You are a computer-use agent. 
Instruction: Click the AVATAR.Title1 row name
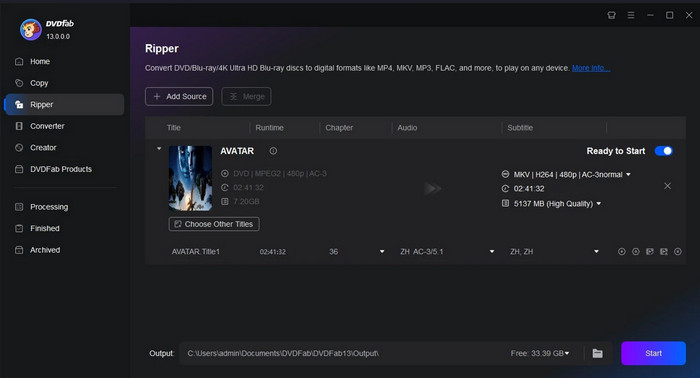point(196,252)
